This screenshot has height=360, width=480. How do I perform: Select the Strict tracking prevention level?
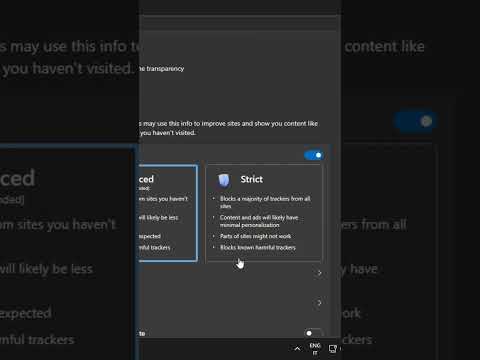coord(264,212)
